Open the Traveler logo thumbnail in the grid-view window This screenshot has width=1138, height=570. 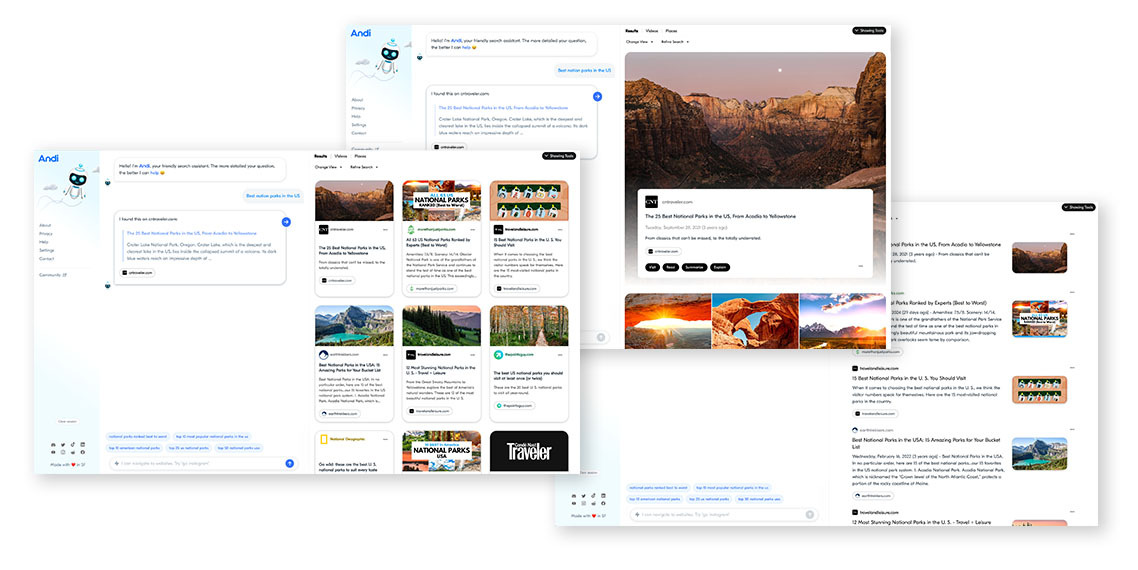pos(529,451)
